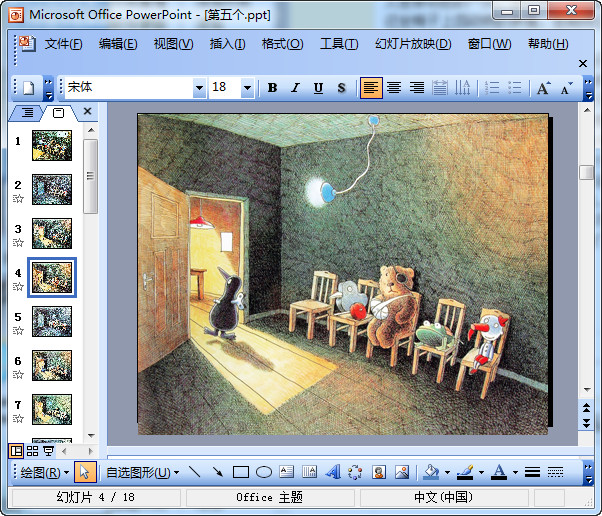Select slide 1 thumbnail
The width and height of the screenshot is (602, 516).
pos(52,145)
